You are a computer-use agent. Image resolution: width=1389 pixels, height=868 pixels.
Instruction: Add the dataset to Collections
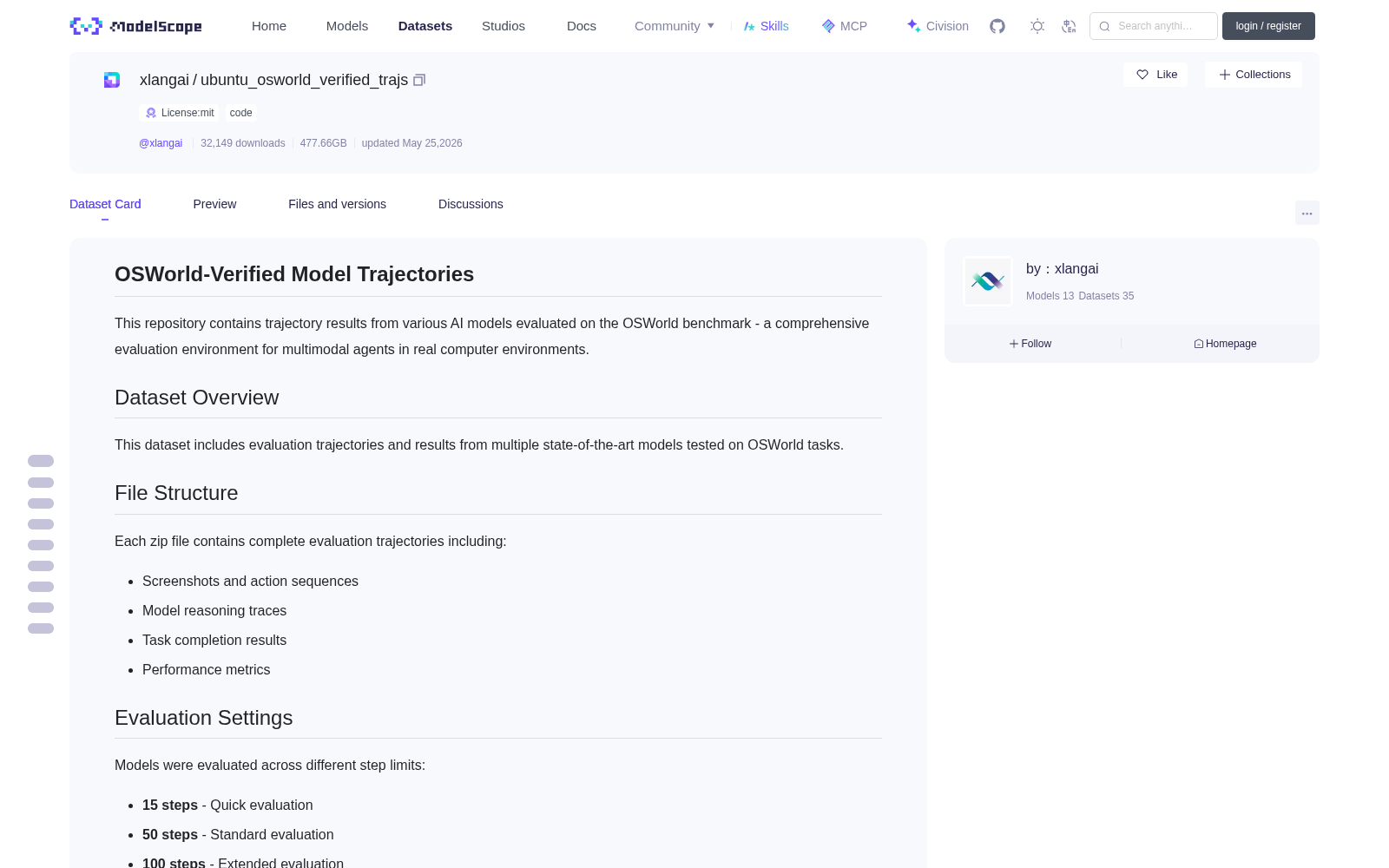point(1254,75)
